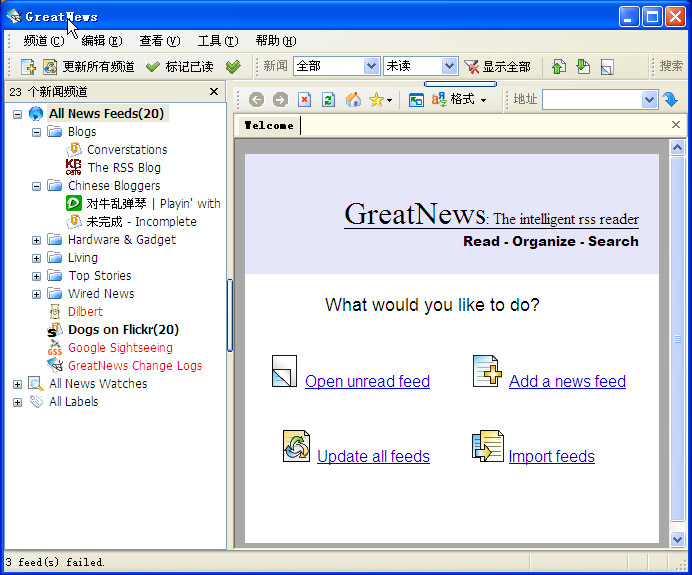Click the blue window layout icon
692x575 pixels.
point(416,100)
